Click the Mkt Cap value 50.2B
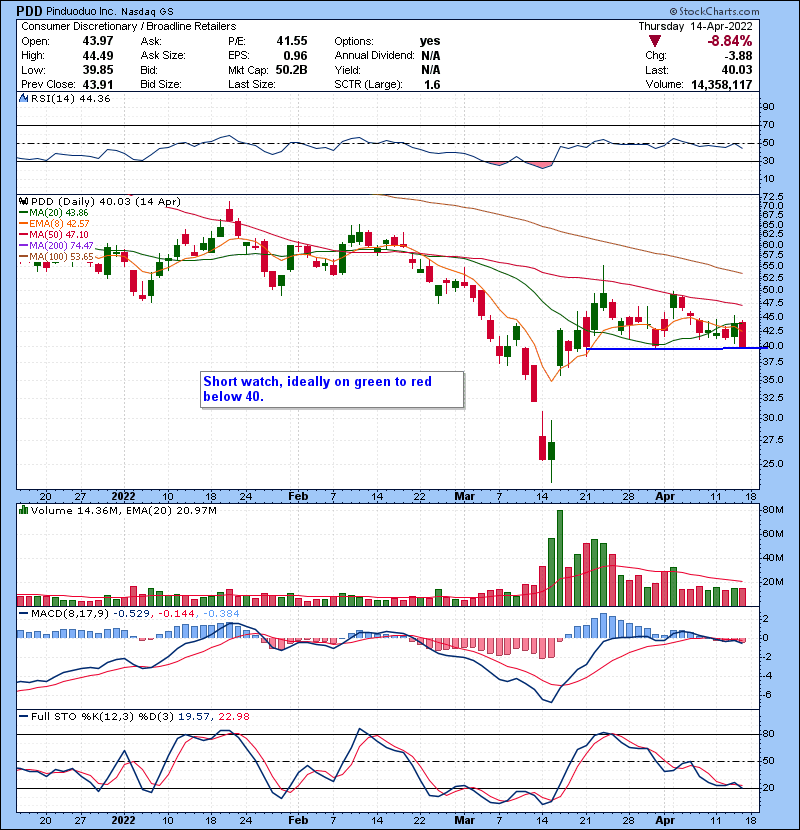 click(x=292, y=70)
